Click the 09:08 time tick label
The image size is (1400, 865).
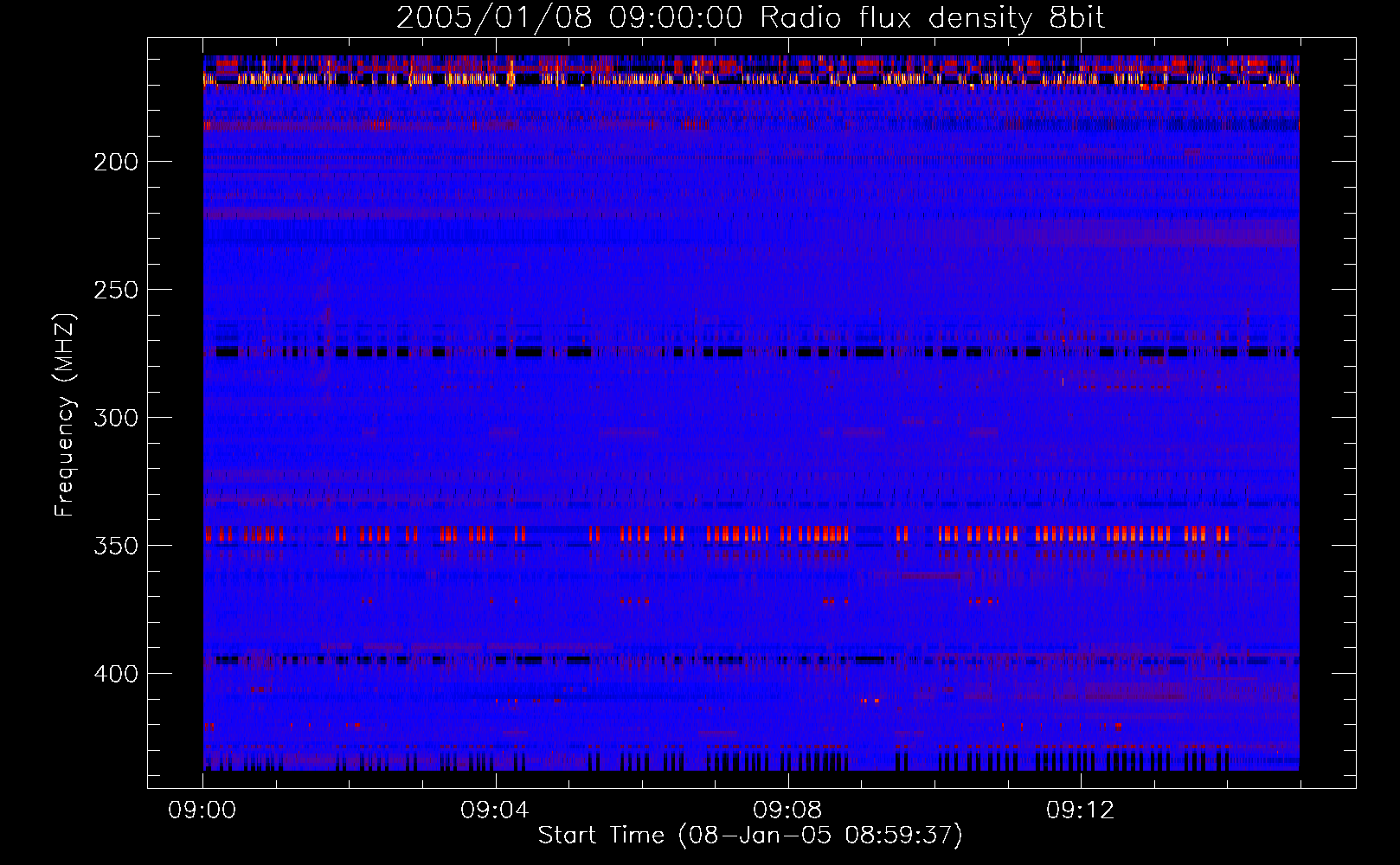(787, 811)
